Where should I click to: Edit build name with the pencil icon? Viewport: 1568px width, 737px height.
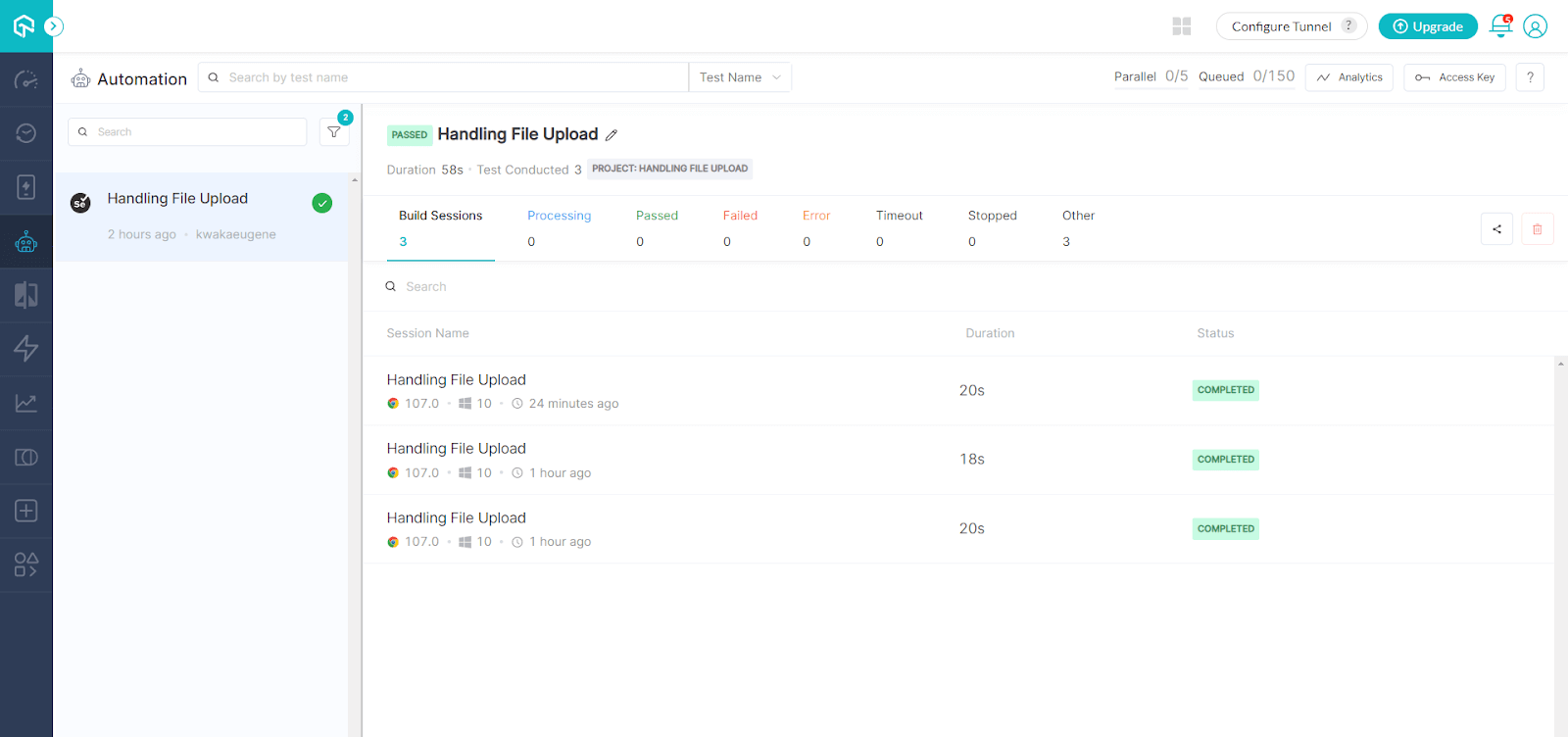pos(612,135)
